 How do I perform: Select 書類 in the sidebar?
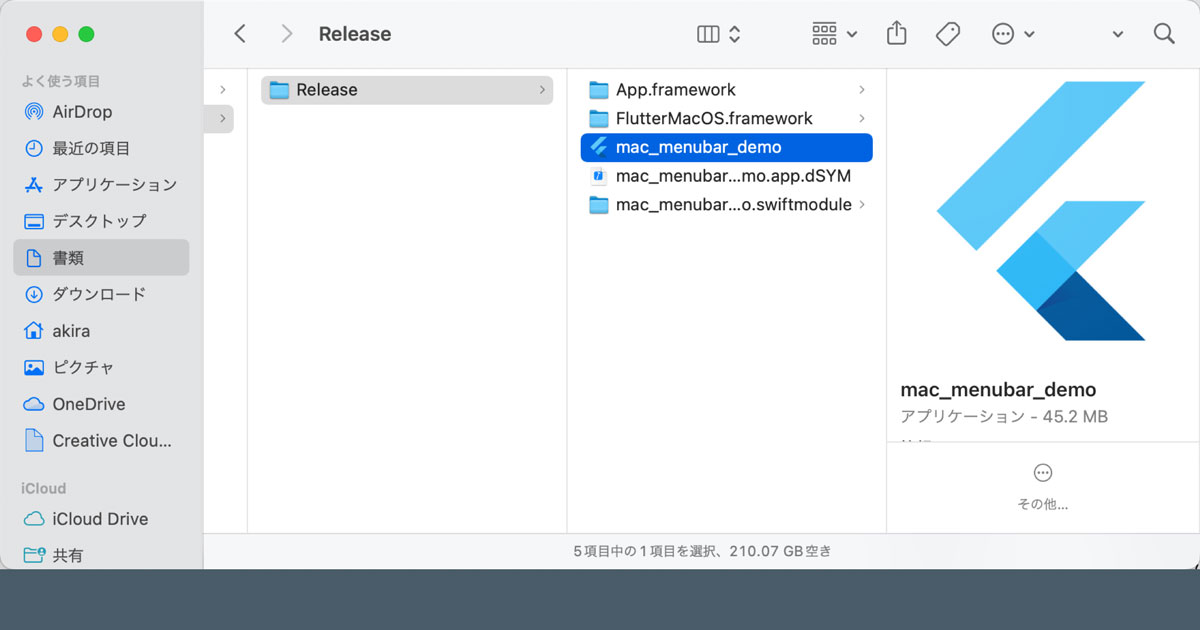pos(101,258)
